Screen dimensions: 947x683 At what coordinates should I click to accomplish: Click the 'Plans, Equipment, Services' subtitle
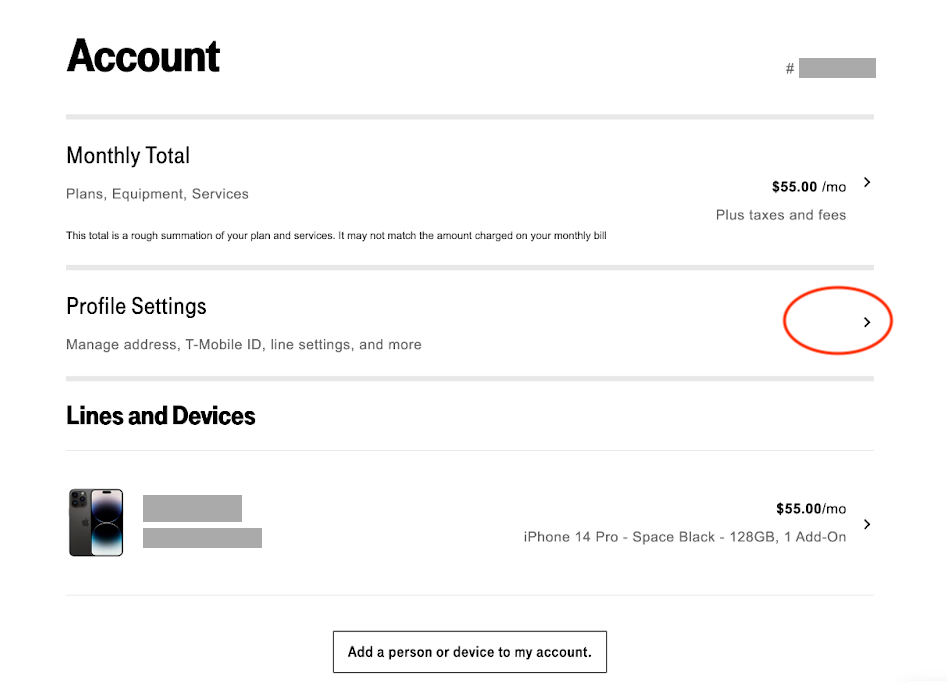pos(157,194)
